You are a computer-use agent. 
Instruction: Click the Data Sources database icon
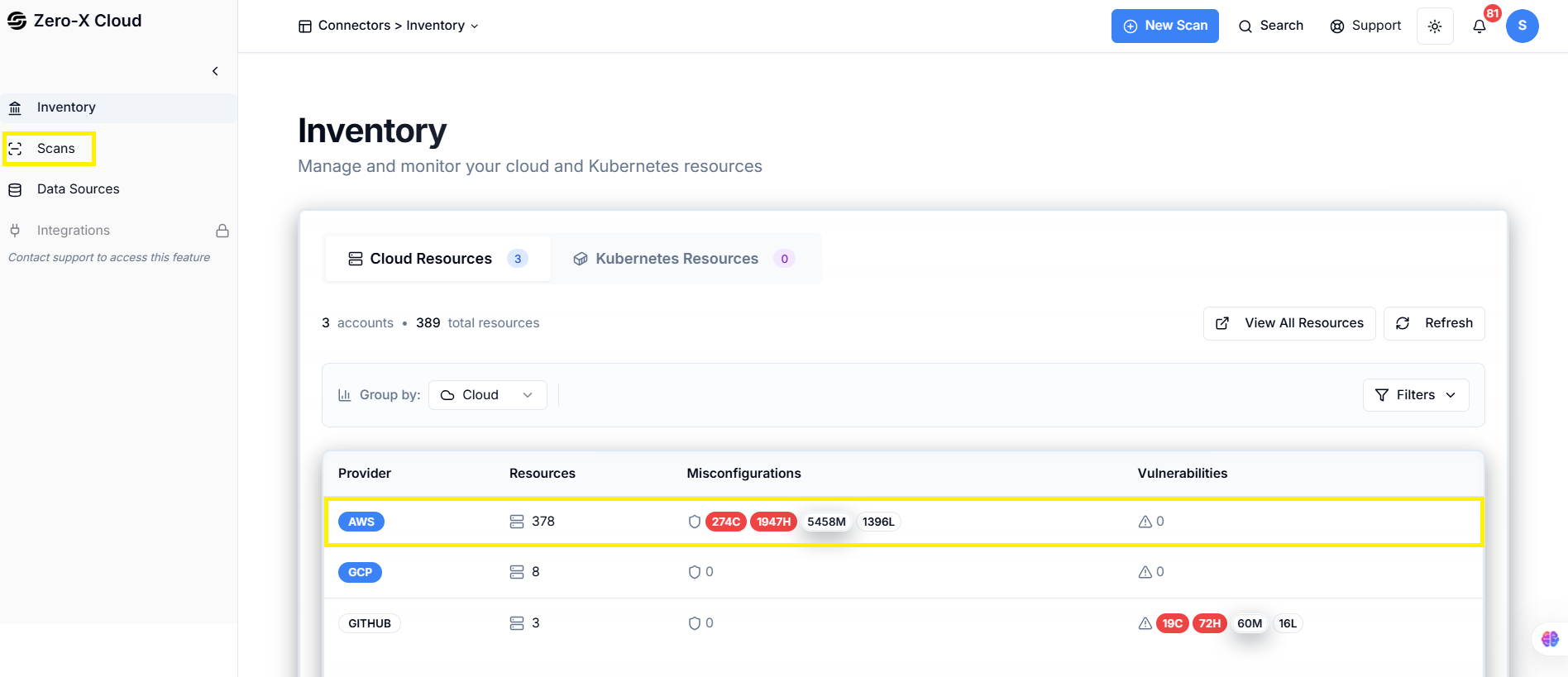15,190
